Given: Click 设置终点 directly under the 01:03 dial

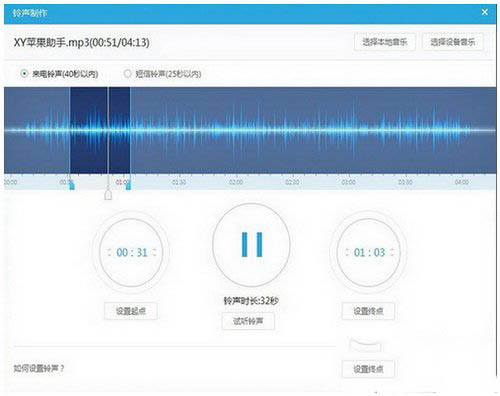Looking at the screenshot, I should coord(368,311).
